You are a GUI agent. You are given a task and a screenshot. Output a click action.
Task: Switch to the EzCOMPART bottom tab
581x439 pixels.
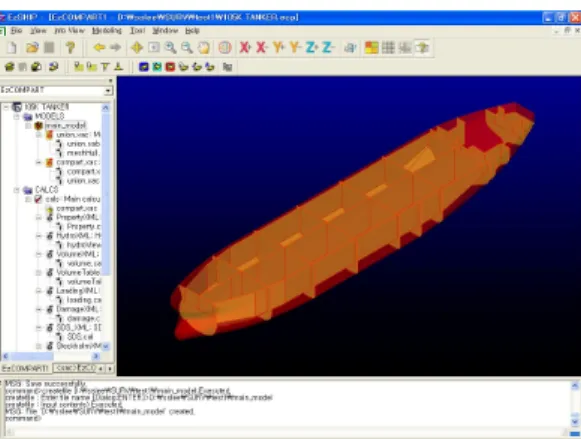point(25,368)
